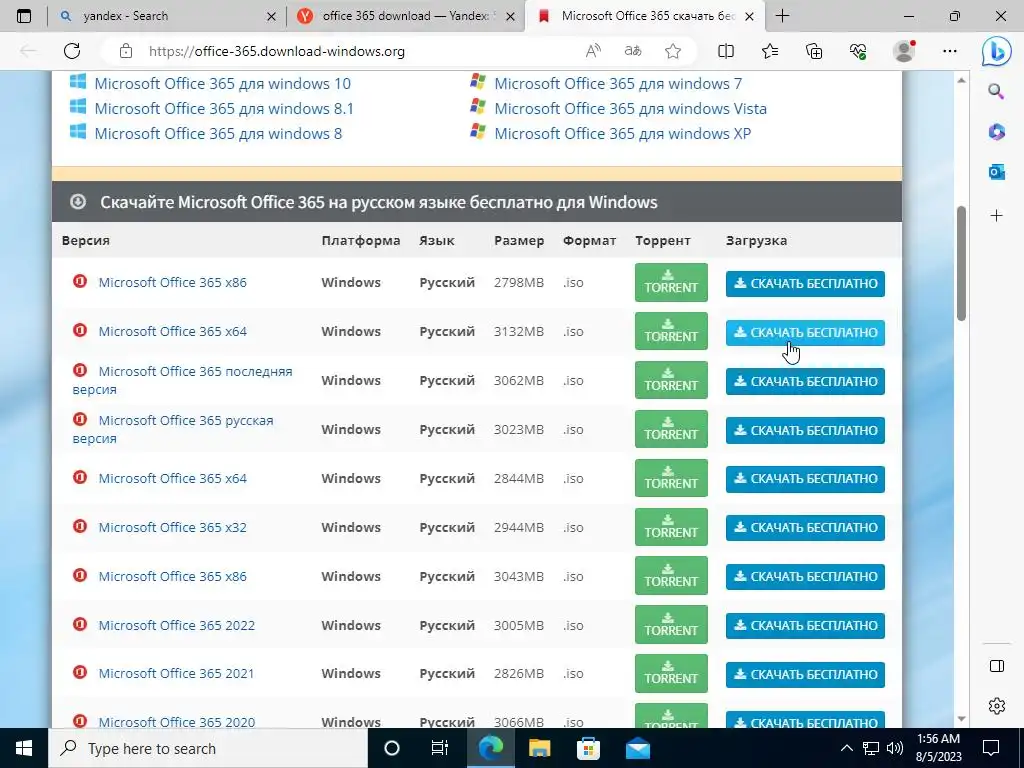Open the profile avatar icon
The image size is (1024, 768).
tap(904, 51)
